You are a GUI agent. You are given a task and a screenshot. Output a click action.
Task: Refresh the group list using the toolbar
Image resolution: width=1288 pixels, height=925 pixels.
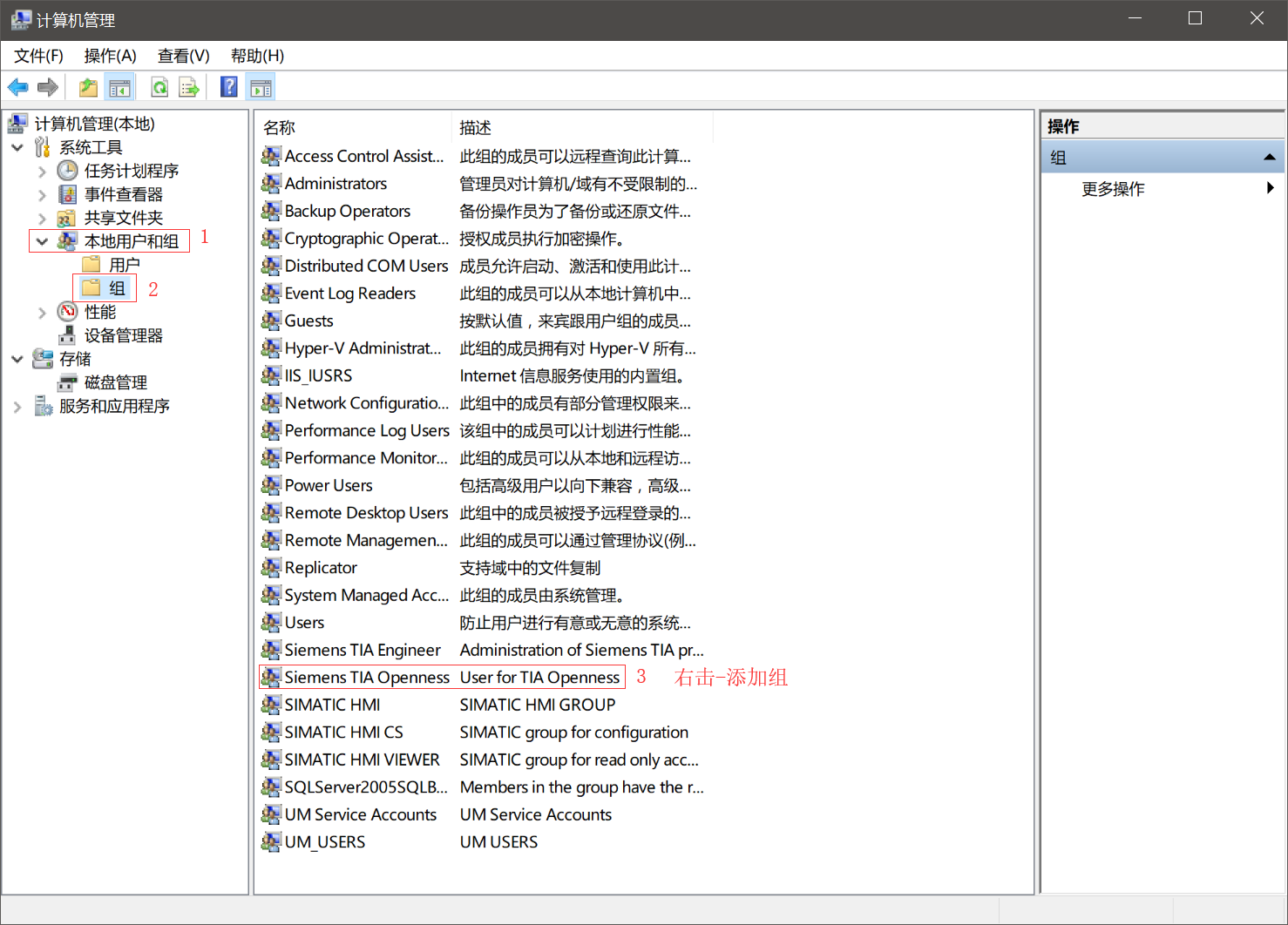tap(159, 87)
